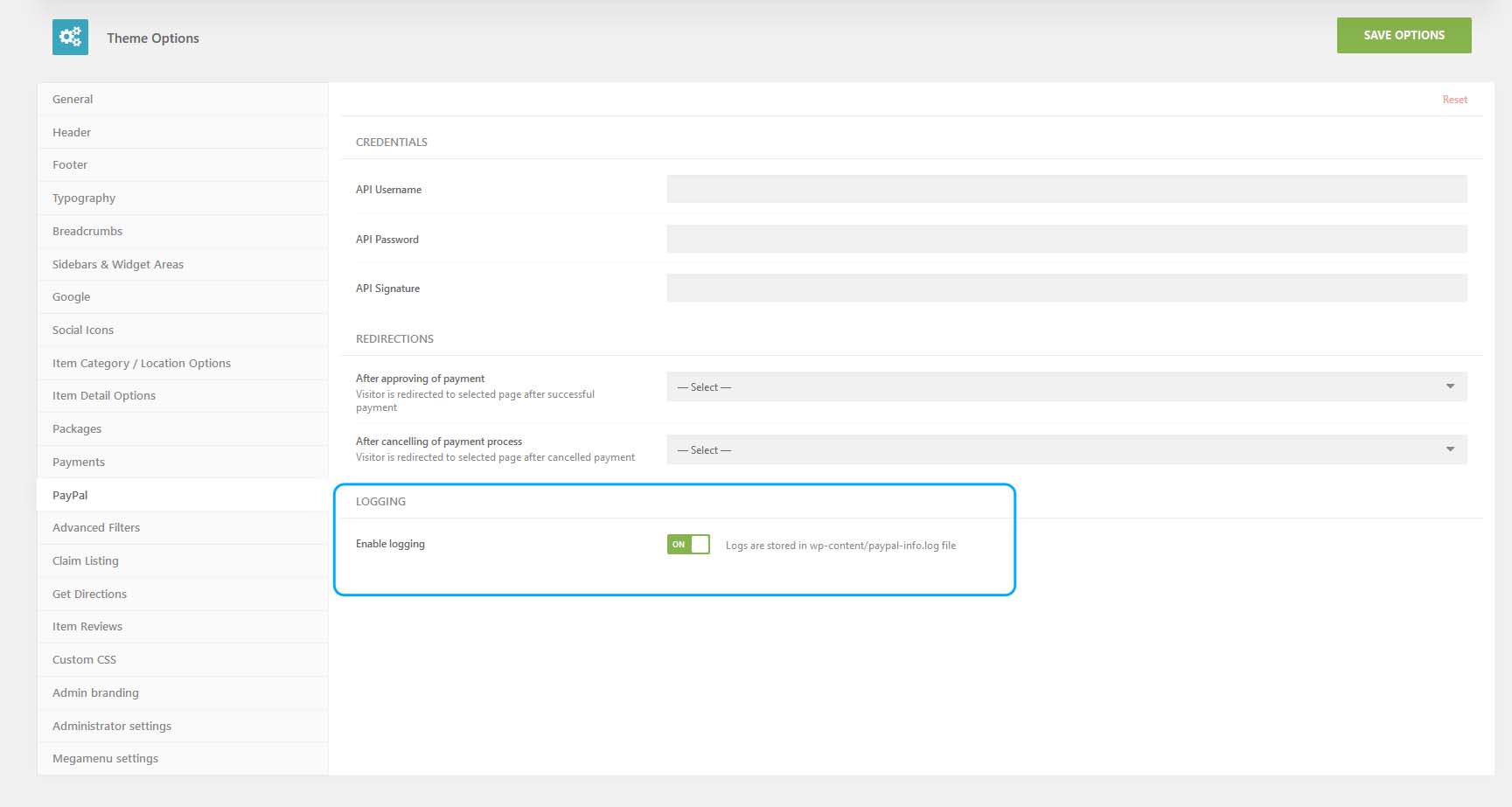Click the CREDENTIALS section heading
The width and height of the screenshot is (1512, 807).
pyautogui.click(x=392, y=143)
